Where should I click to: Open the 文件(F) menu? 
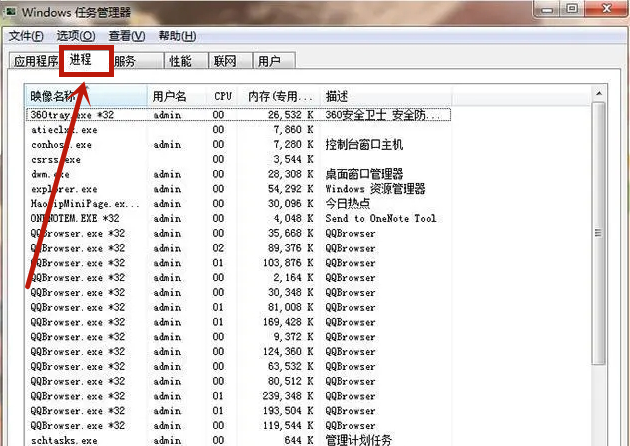(26, 36)
